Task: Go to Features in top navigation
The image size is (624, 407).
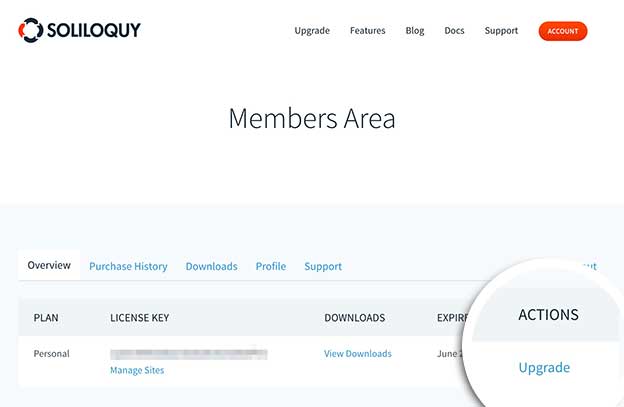Action: coord(367,31)
